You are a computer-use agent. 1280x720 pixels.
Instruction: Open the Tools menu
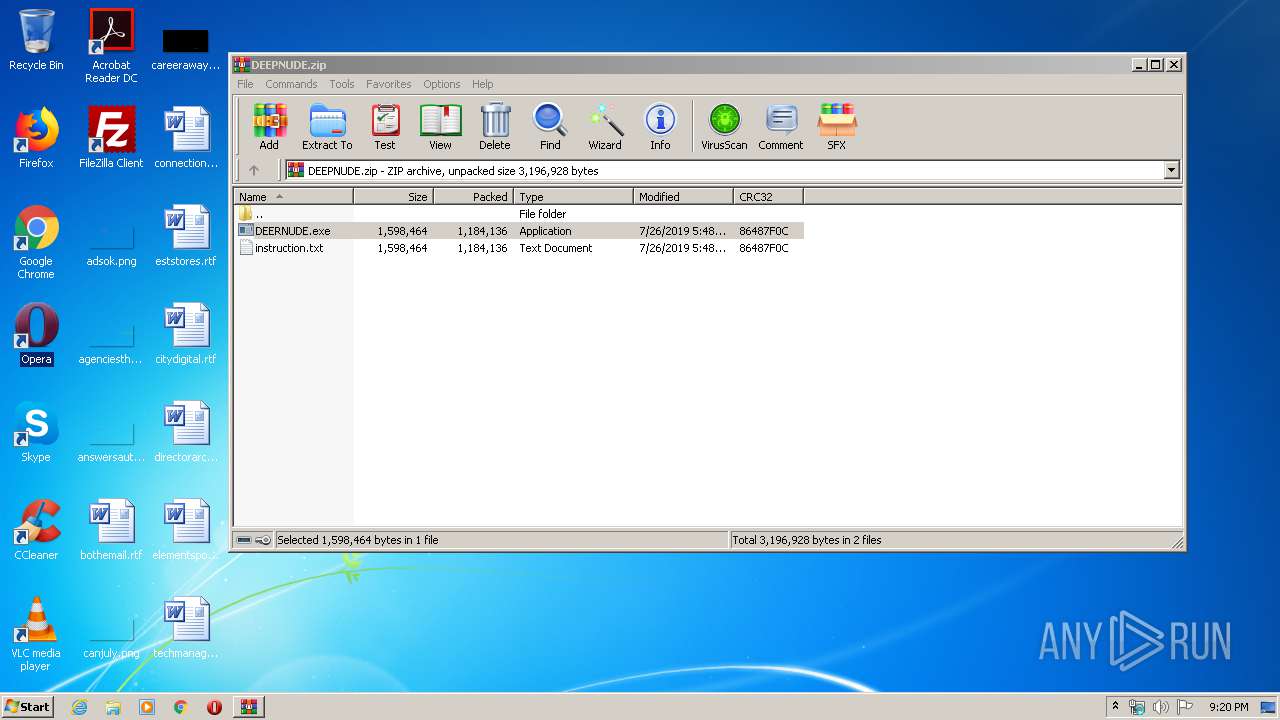click(342, 84)
